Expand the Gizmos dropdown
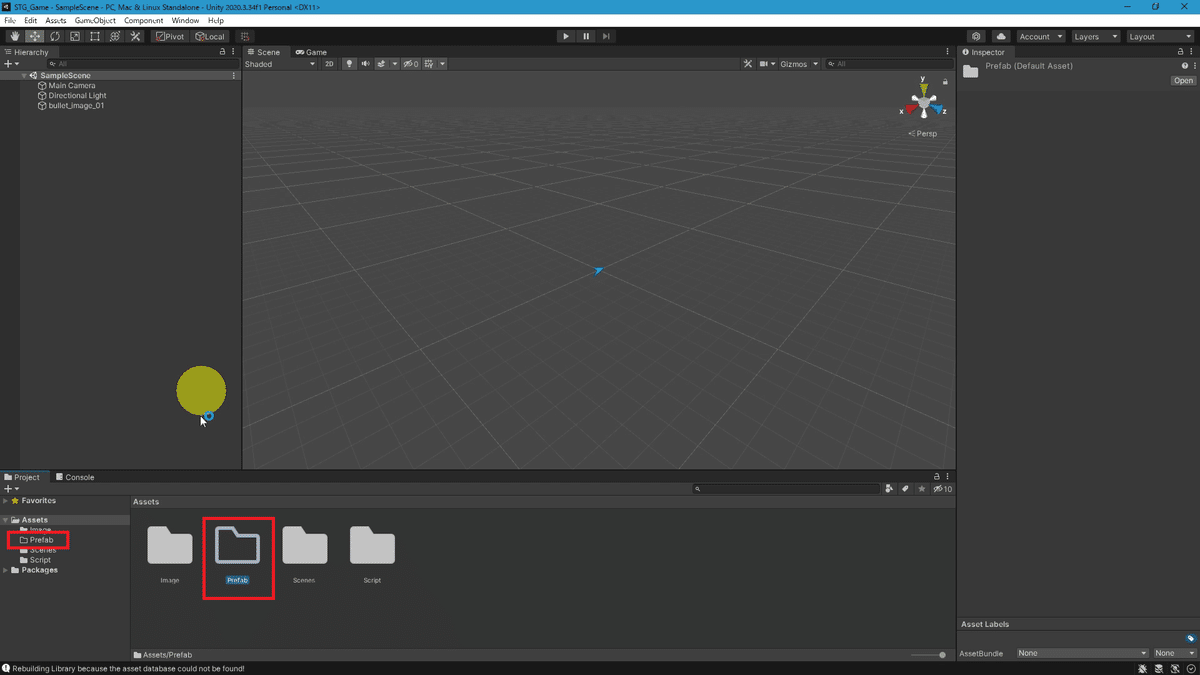Image resolution: width=1200 pixels, height=675 pixels. [799, 64]
